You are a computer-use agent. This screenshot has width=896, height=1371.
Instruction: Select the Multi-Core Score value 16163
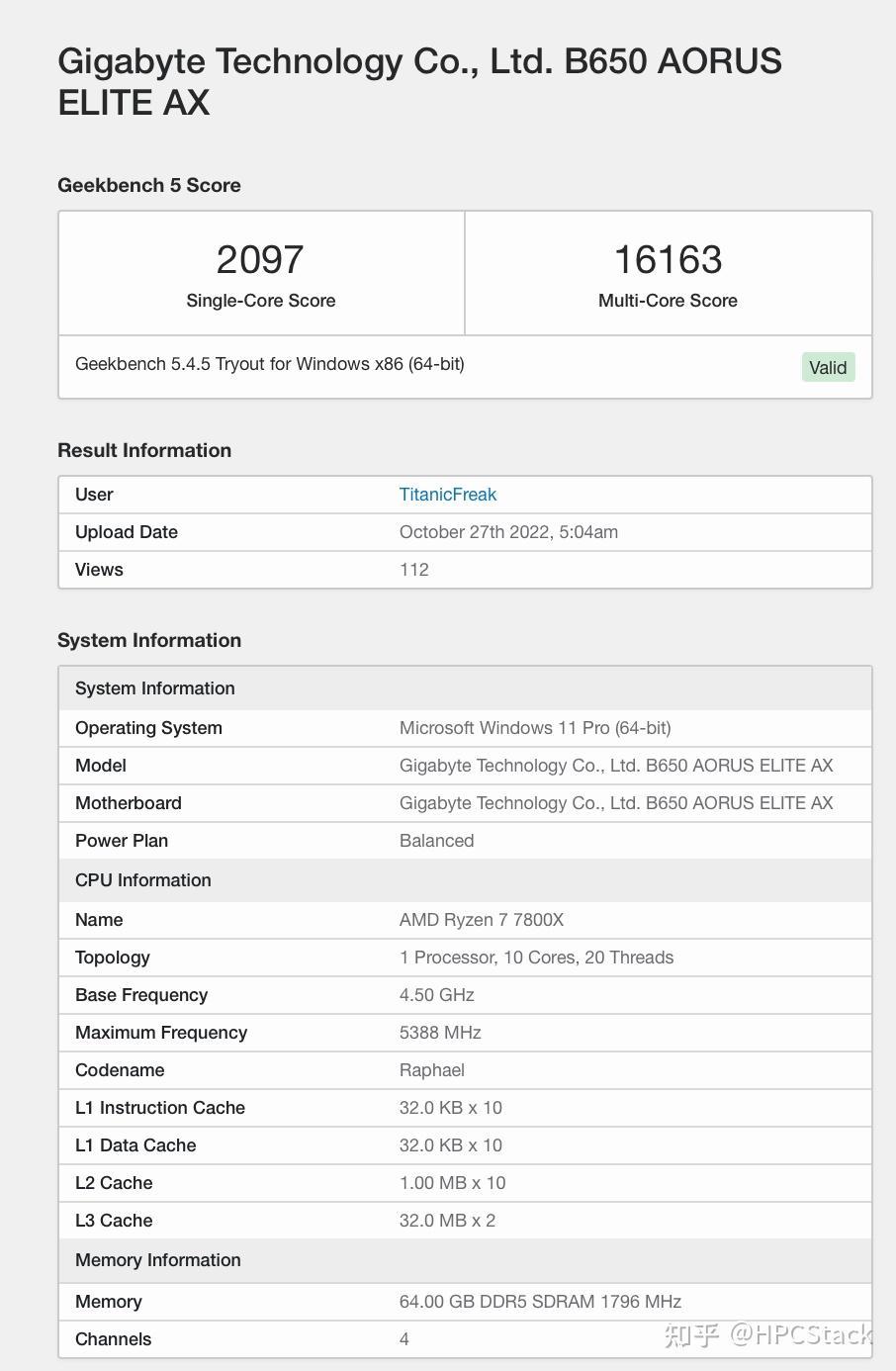(x=667, y=259)
